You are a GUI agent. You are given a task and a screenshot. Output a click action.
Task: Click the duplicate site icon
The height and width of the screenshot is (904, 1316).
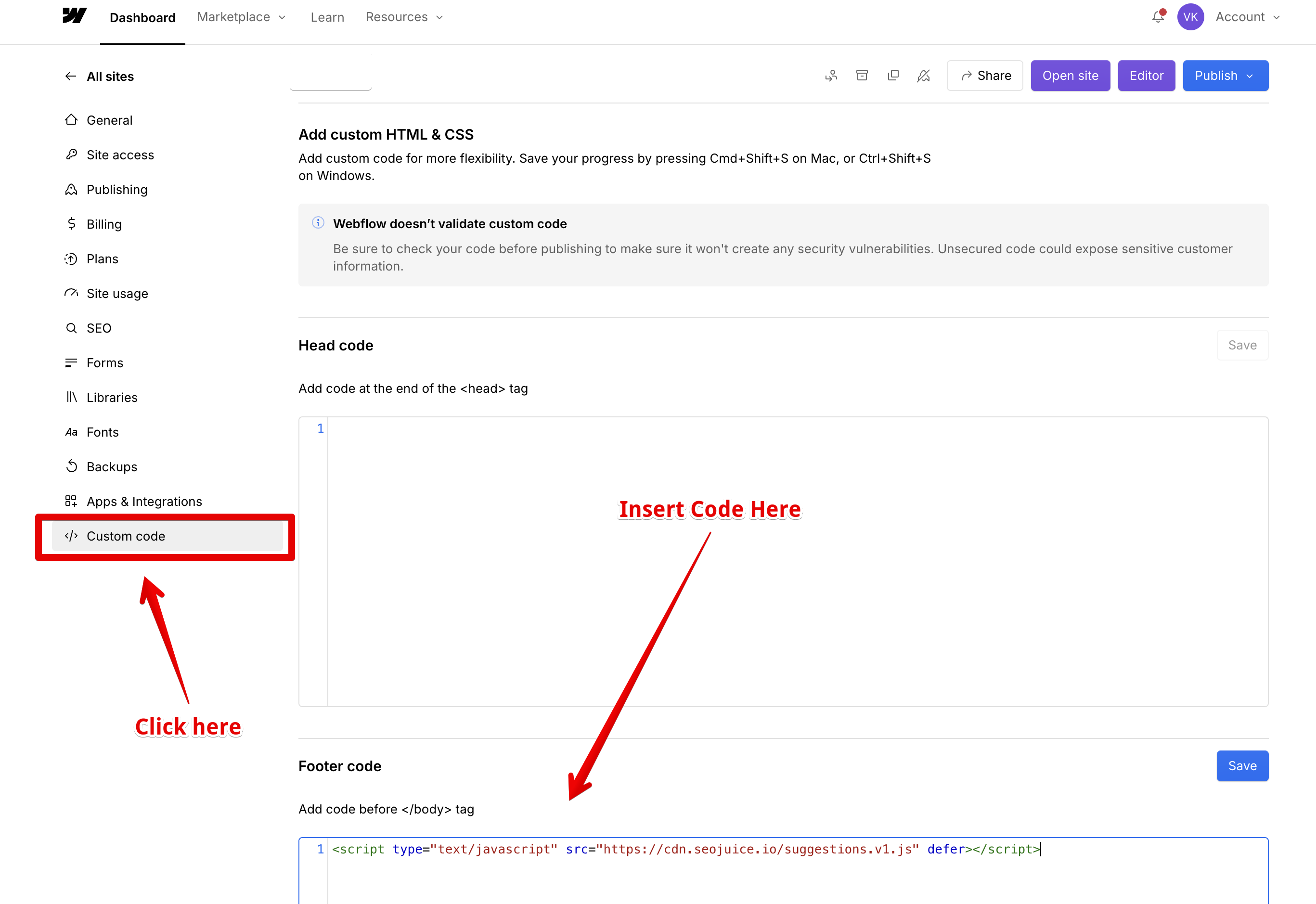point(893,75)
